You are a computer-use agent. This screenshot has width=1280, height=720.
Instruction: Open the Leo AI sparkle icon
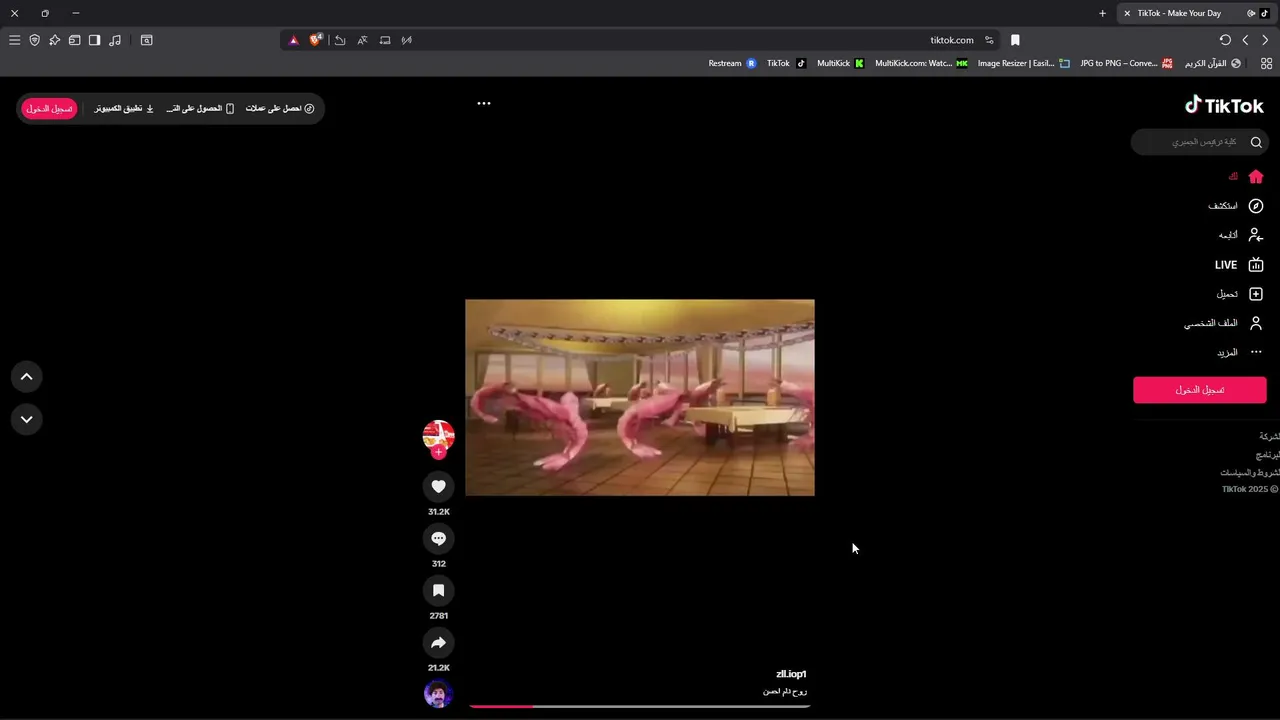pyautogui.click(x=54, y=40)
